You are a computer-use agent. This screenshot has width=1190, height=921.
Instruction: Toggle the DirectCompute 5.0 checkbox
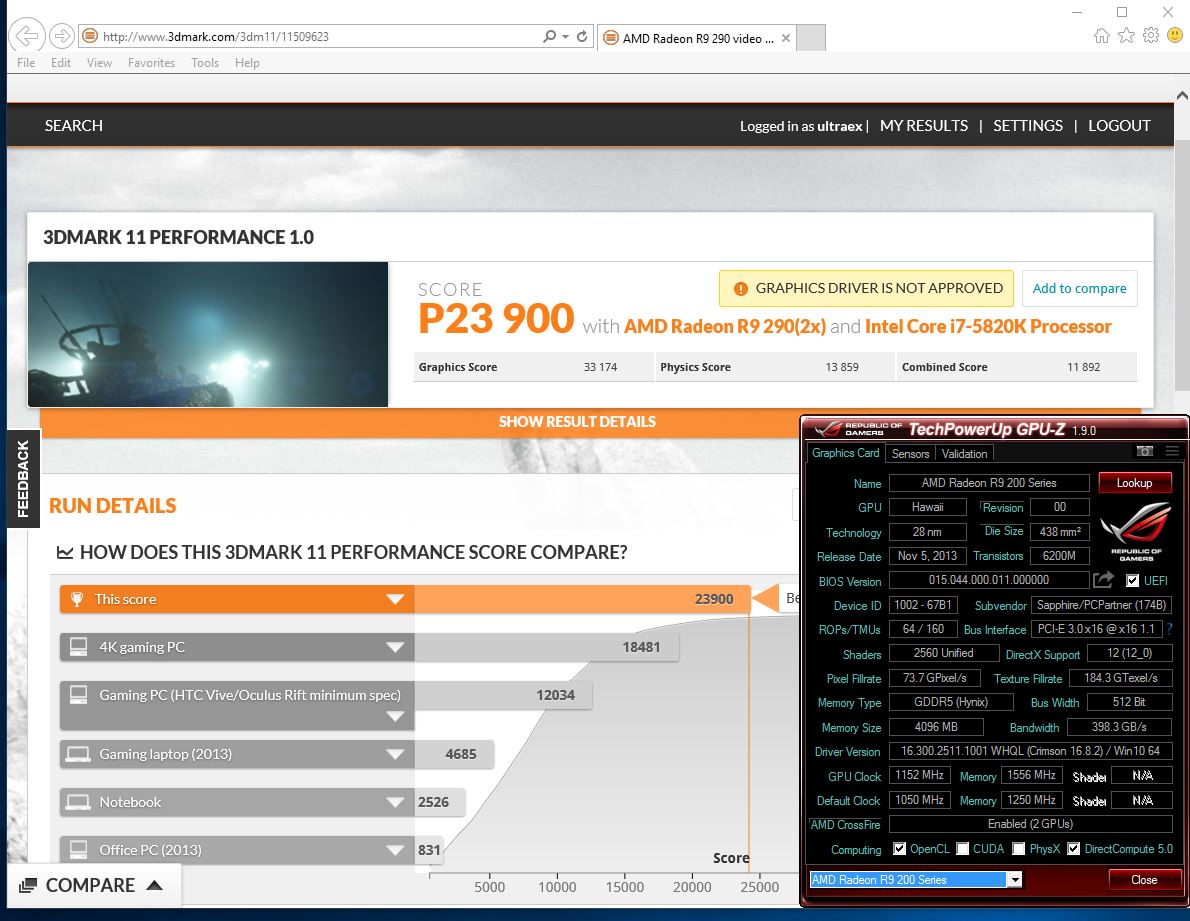pos(1073,849)
